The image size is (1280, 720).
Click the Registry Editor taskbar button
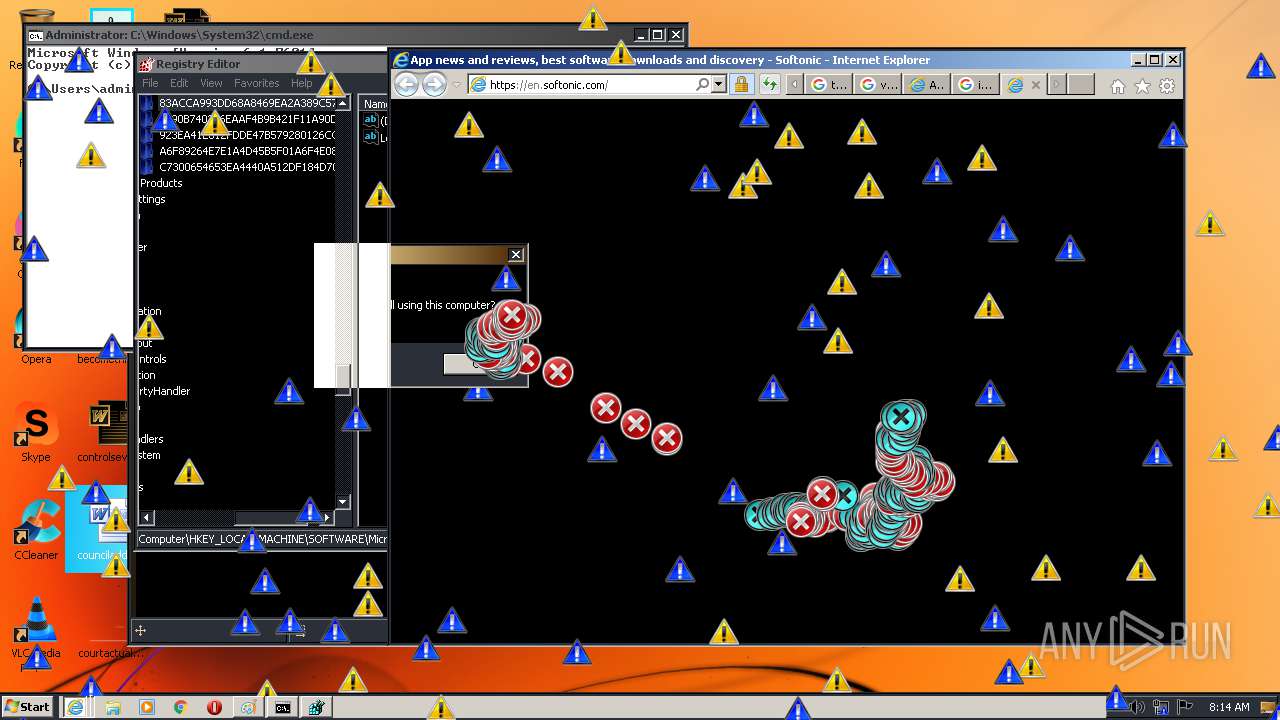317,707
